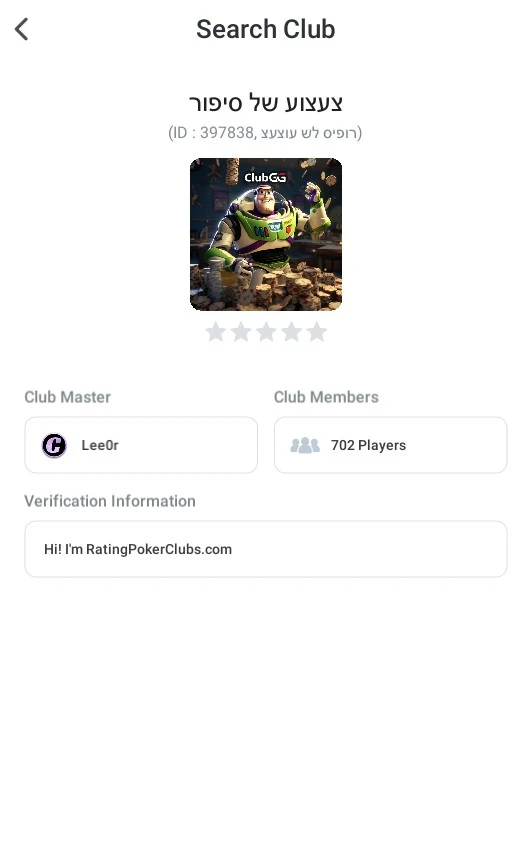Viewport: 531px width, 866px height.
Task: Tap the ClubGG logo on the avatar
Action: (x=265, y=177)
